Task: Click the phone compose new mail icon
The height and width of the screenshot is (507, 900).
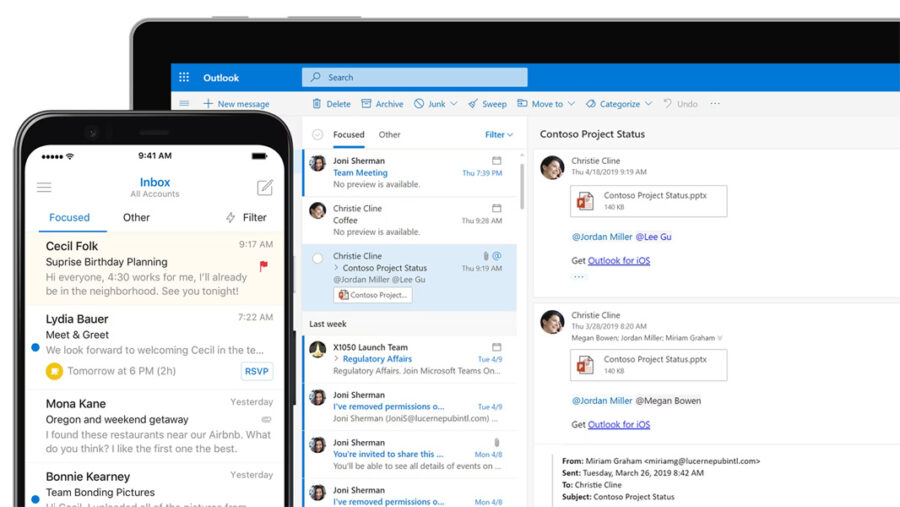Action: [265, 187]
